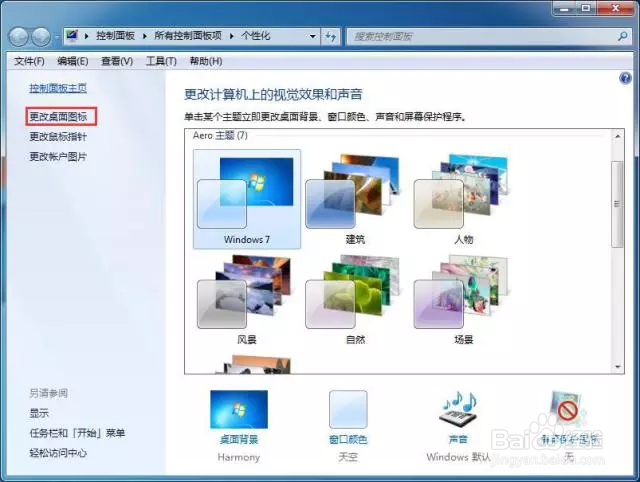Screen dimensions: 640x482
Task: Click the 桌面背景 text link
Action: (x=239, y=440)
